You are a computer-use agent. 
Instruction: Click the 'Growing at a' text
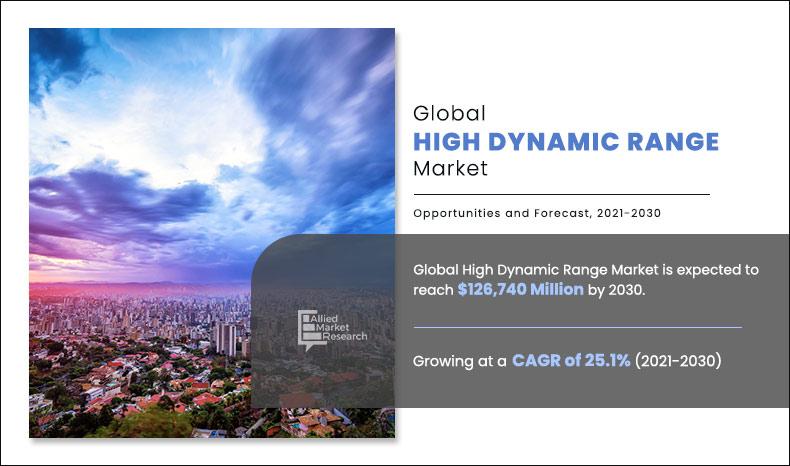459,360
